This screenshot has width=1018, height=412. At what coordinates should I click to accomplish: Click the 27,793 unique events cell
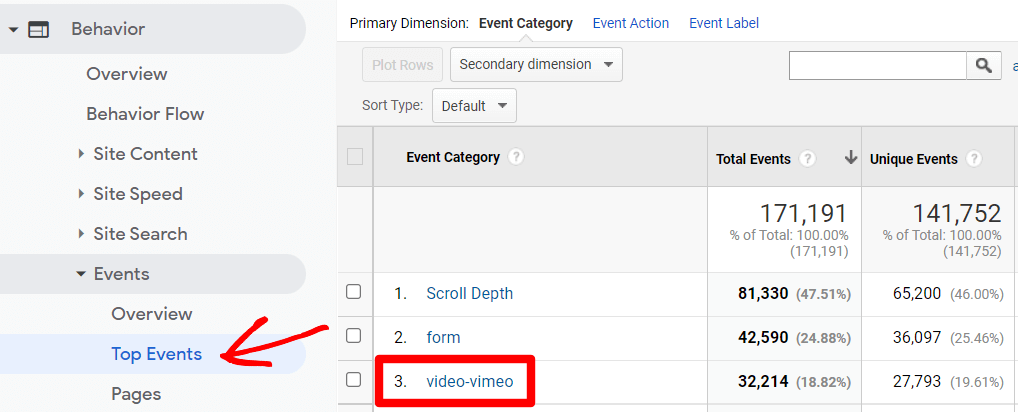pyautogui.click(x=917, y=382)
